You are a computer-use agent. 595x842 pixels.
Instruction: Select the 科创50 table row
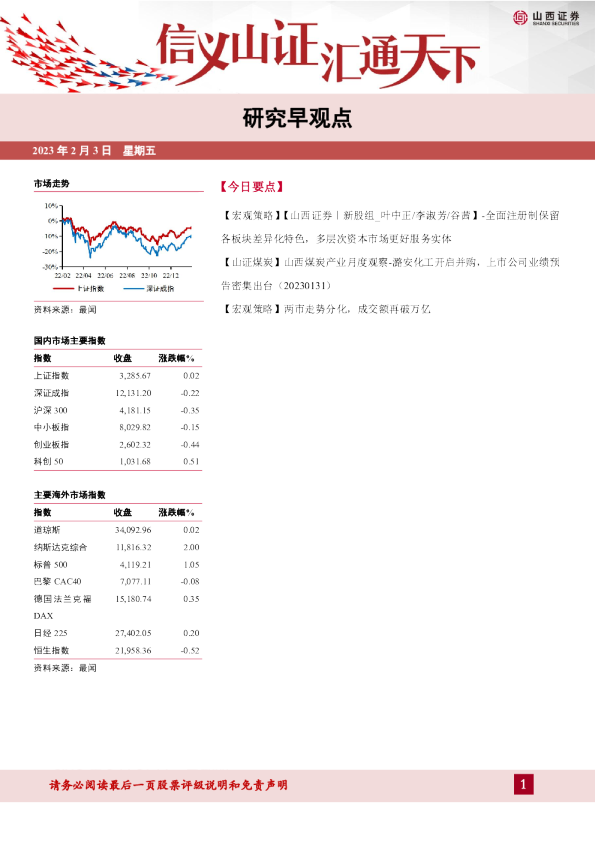click(117, 461)
